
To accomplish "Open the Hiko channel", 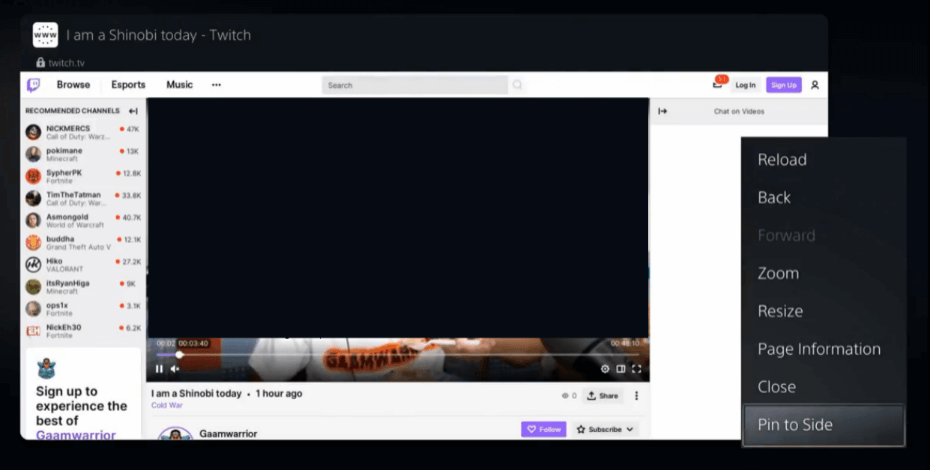I will click(x=83, y=265).
